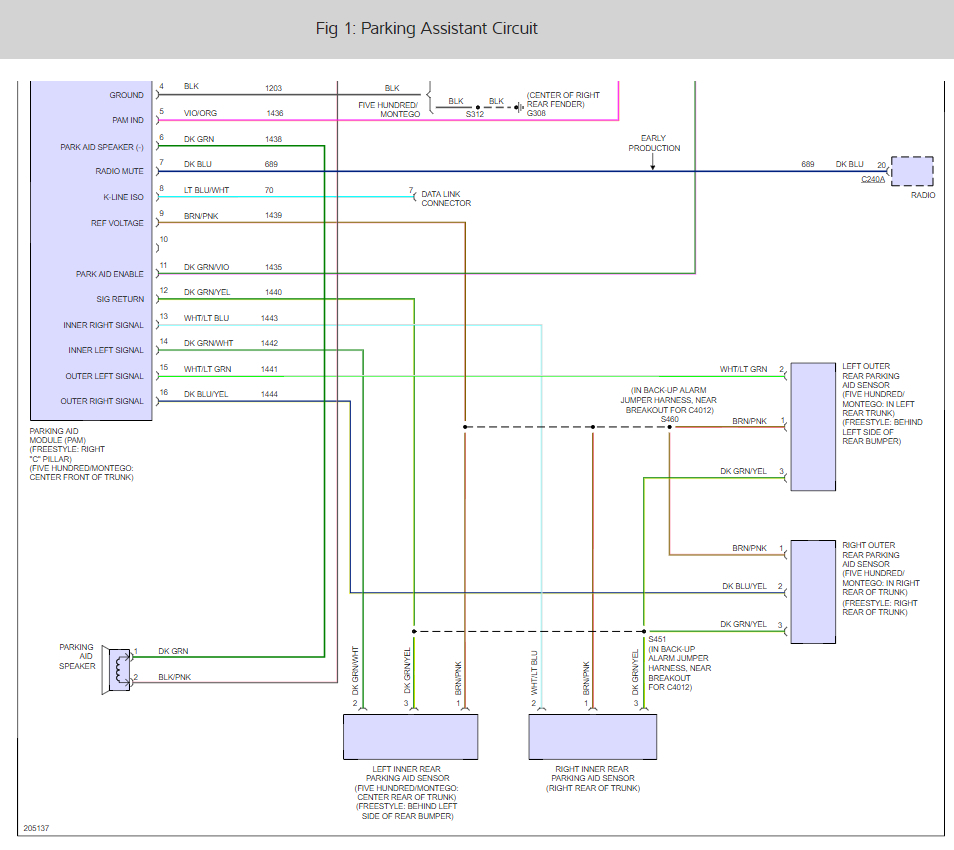Click the EARLY PRODUCTION note
Viewport: 954px width, 850px height.
(654, 143)
